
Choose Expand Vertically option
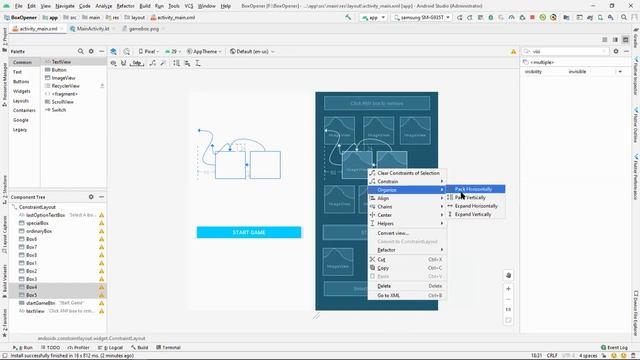coord(476,214)
